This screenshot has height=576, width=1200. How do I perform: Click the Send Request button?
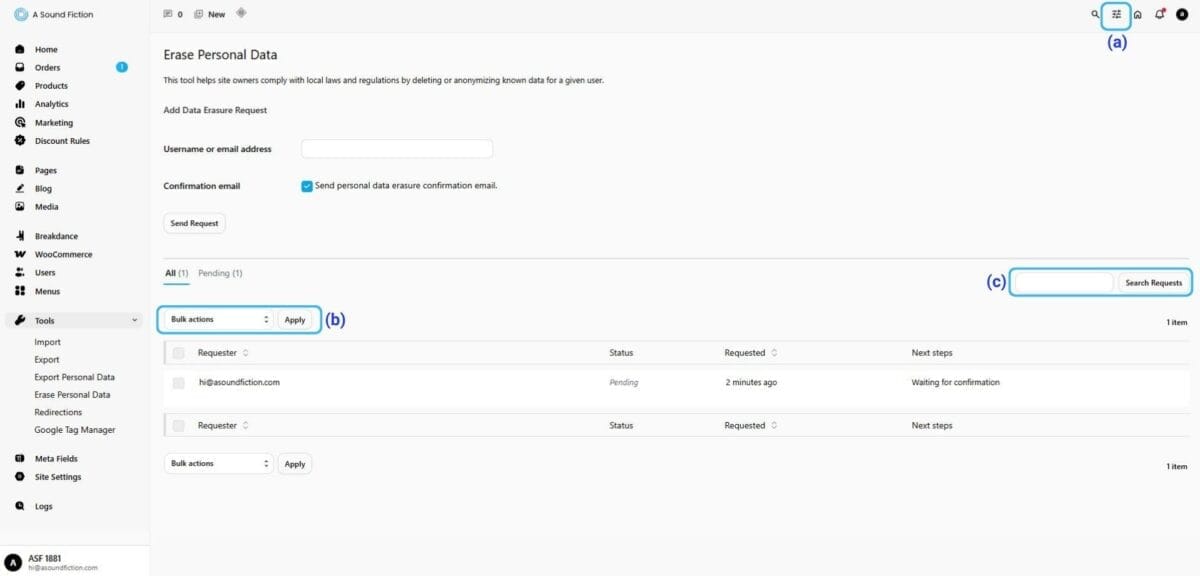click(194, 223)
